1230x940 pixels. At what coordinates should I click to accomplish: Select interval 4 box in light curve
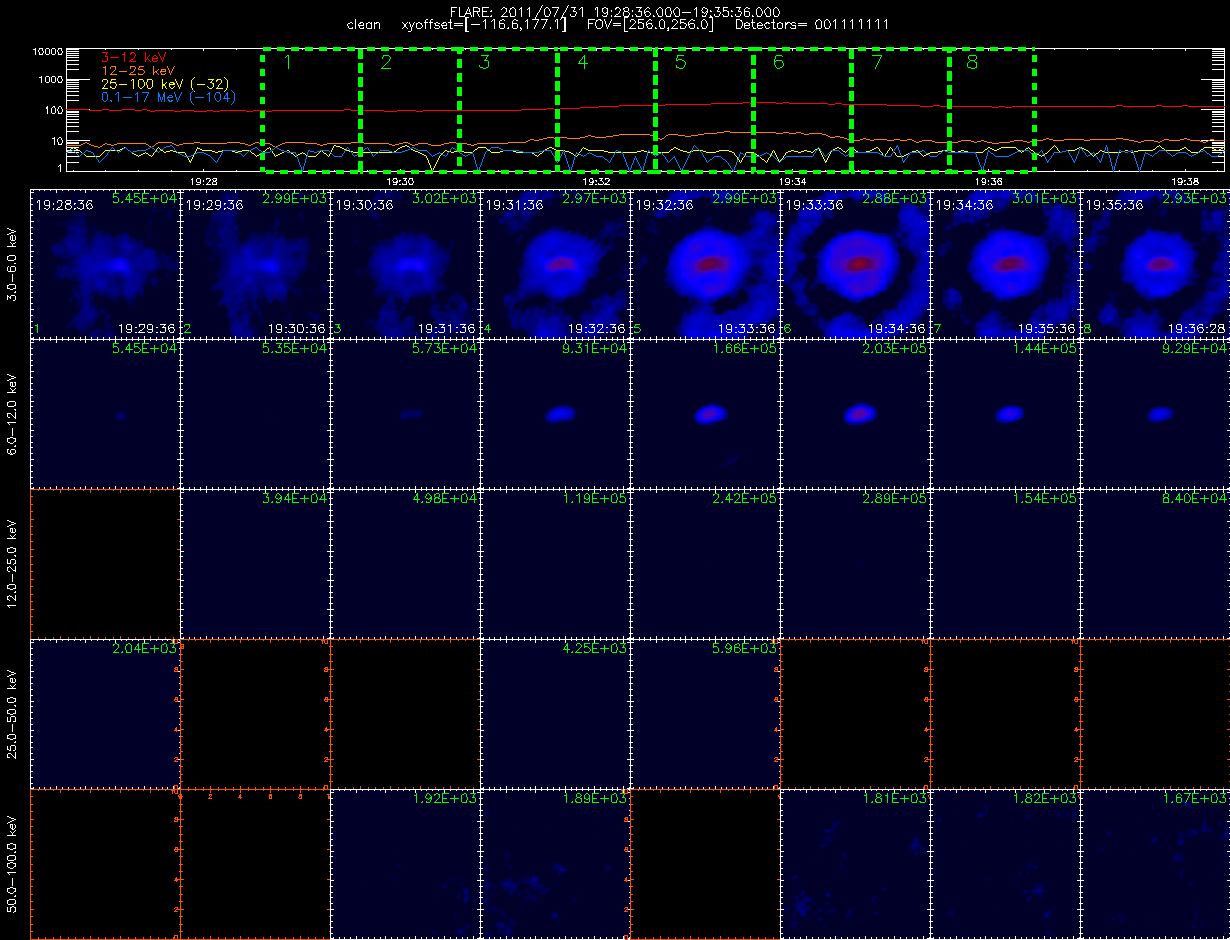[606, 110]
